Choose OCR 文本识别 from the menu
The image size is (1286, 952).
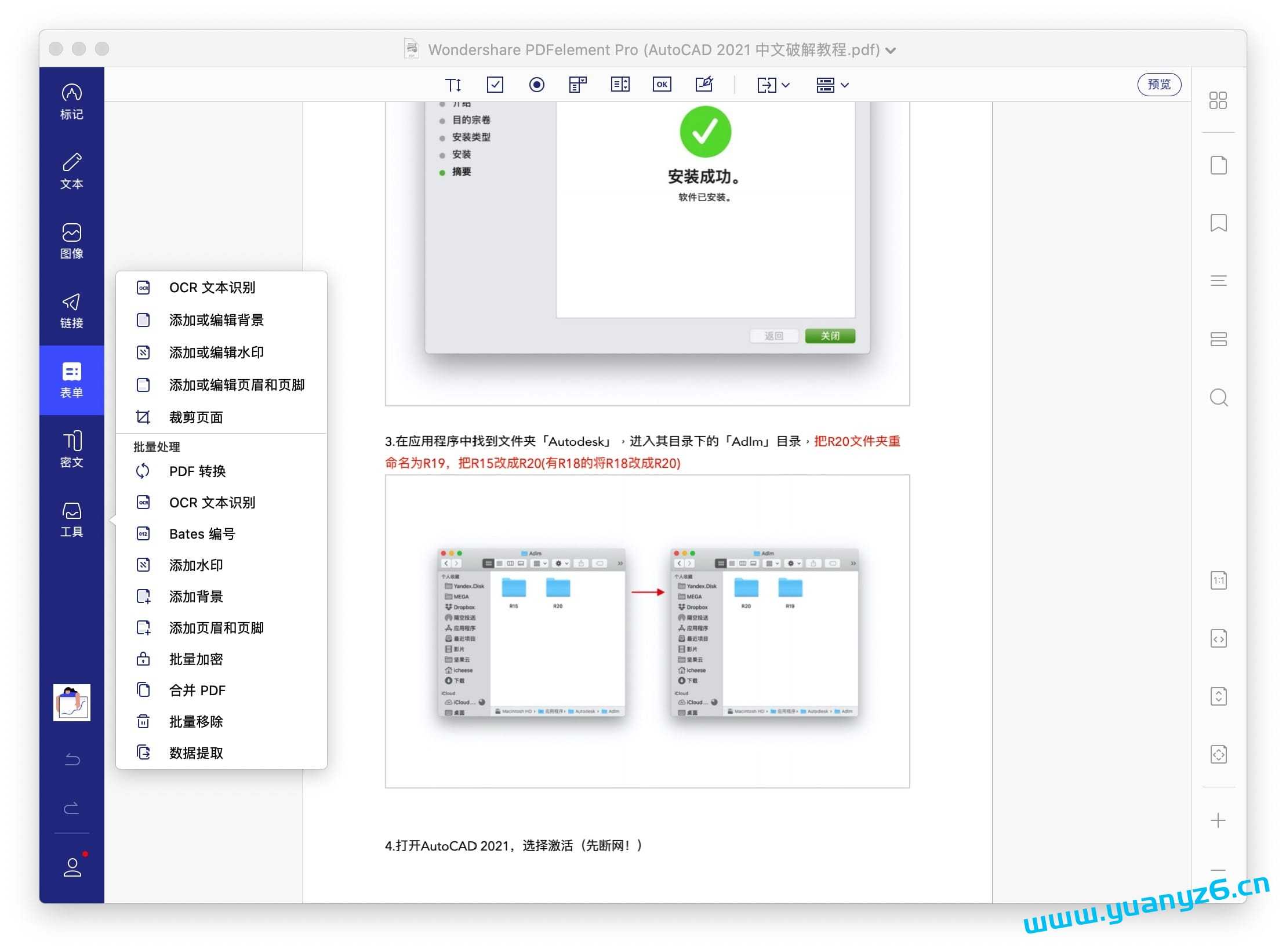pos(213,288)
